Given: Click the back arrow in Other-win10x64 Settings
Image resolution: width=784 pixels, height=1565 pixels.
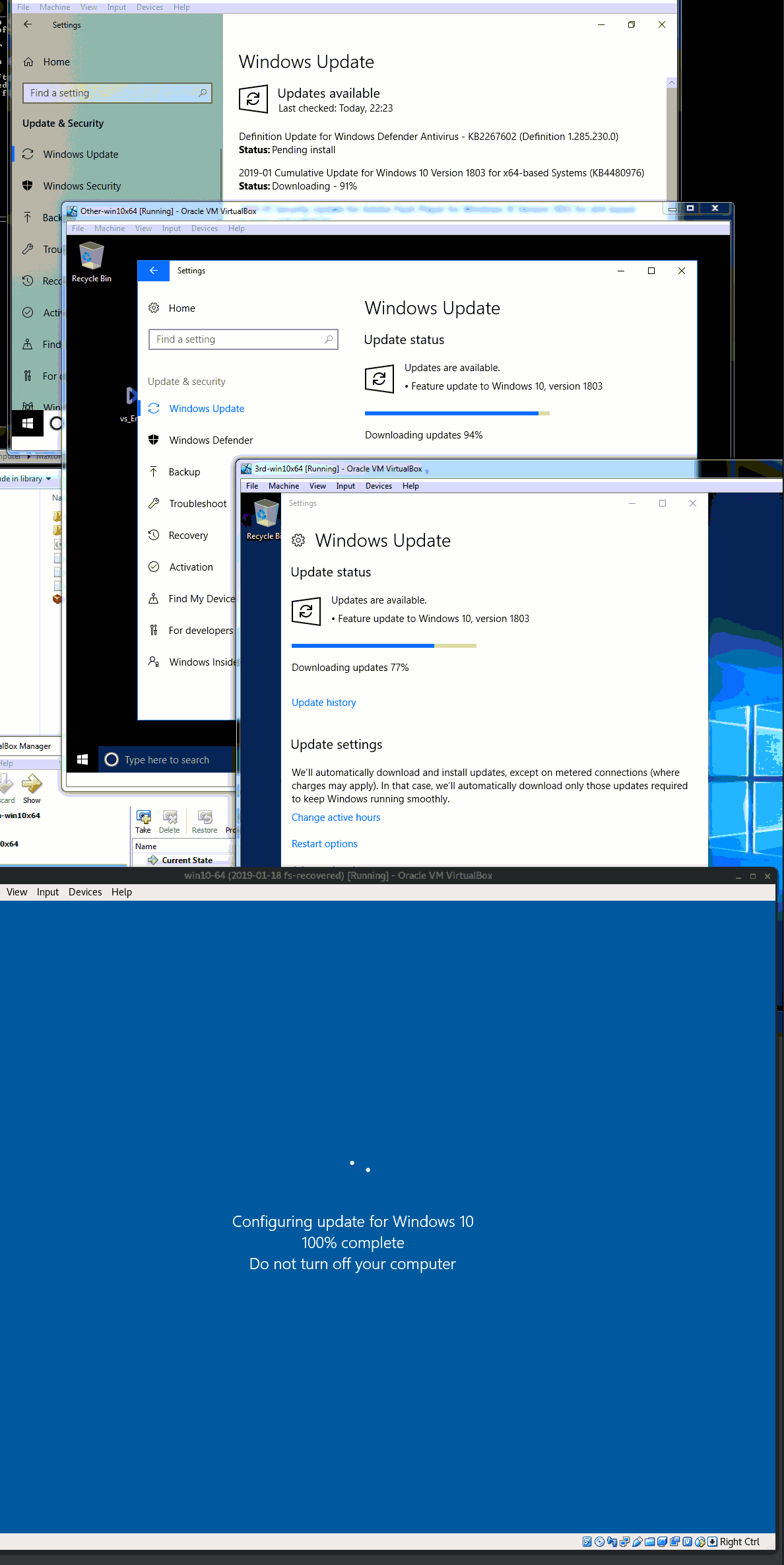Looking at the screenshot, I should click(x=153, y=271).
